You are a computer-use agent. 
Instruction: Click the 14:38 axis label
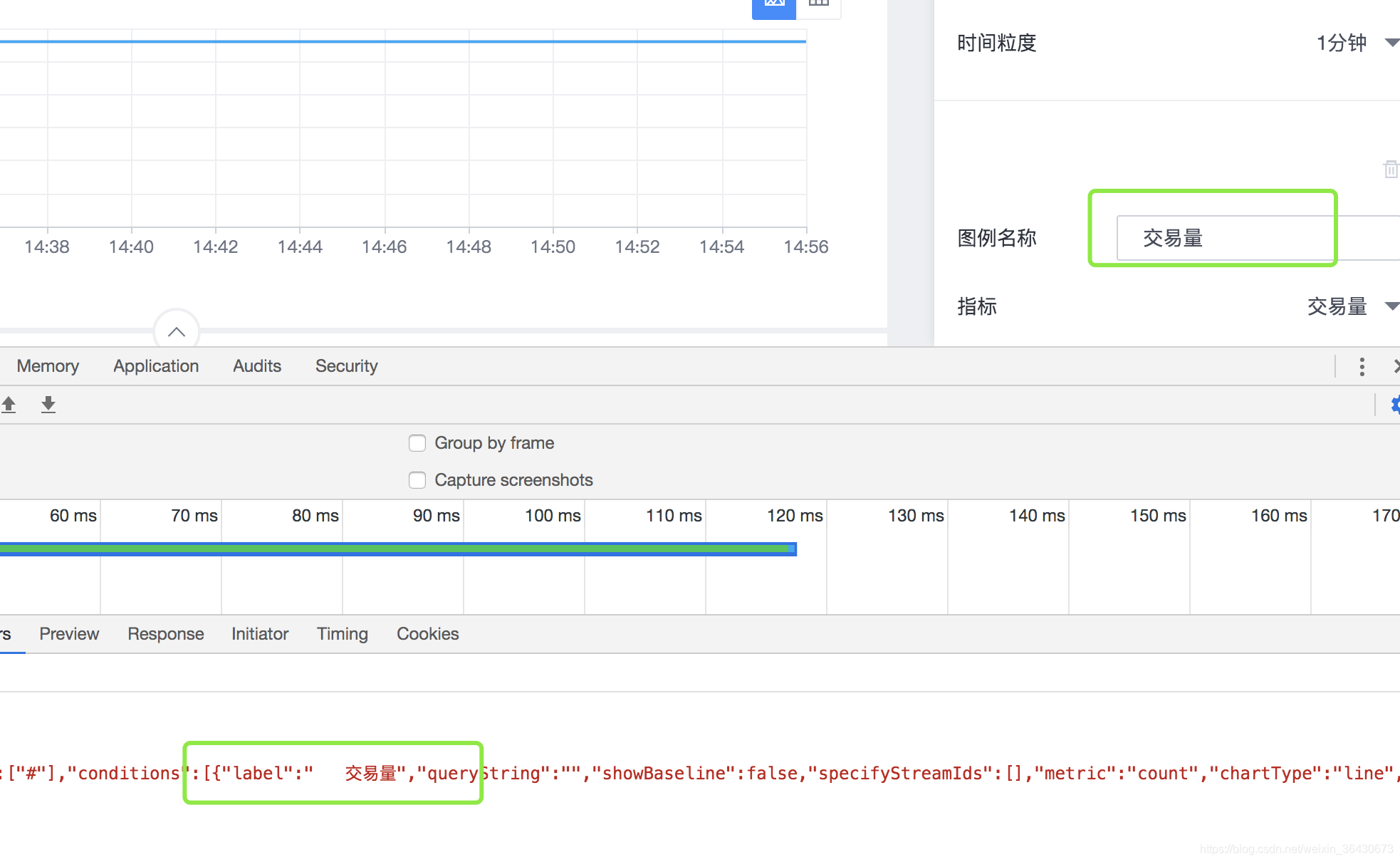47,247
